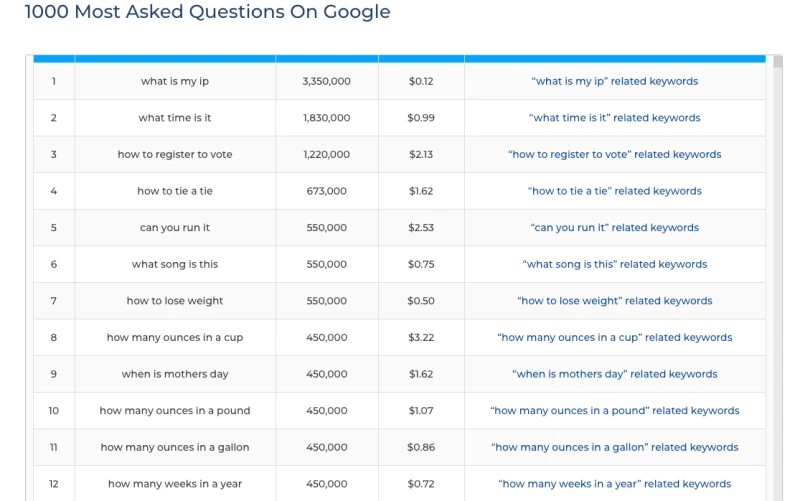Screen dimensions: 800x501
Task: Open "how many ounces in a pound" related keywords
Action: (614, 411)
